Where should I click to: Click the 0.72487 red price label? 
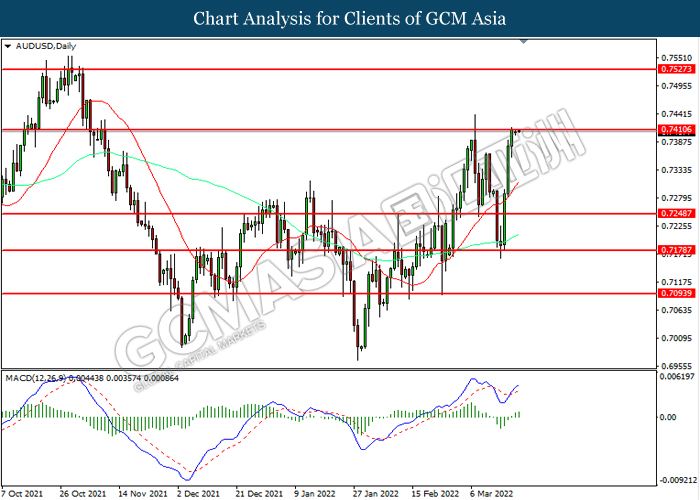(x=676, y=213)
